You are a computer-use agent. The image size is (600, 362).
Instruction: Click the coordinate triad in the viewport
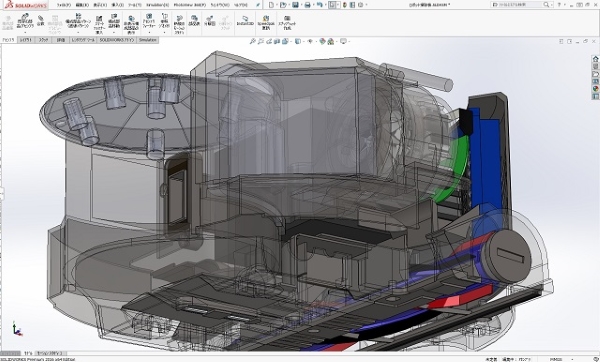click(17, 329)
